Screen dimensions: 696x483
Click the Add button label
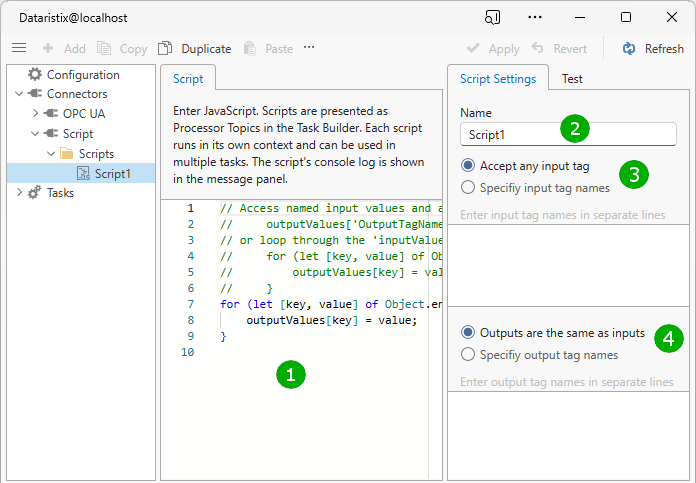[x=75, y=48]
